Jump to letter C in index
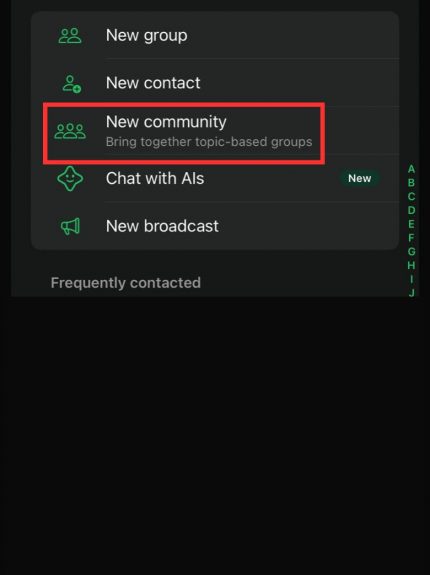This screenshot has width=430, height=575. (411, 197)
